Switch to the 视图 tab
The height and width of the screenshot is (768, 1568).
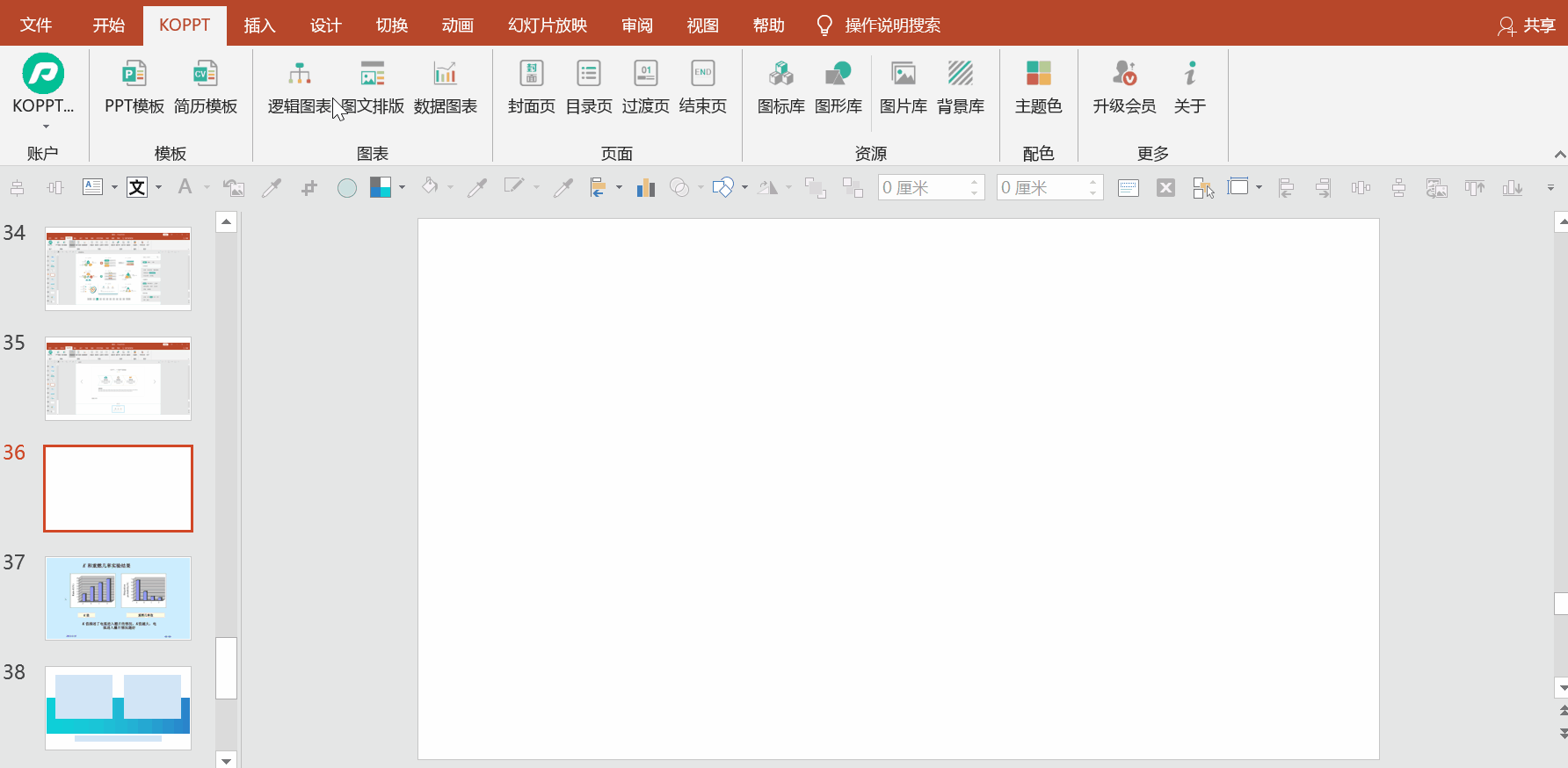[703, 25]
